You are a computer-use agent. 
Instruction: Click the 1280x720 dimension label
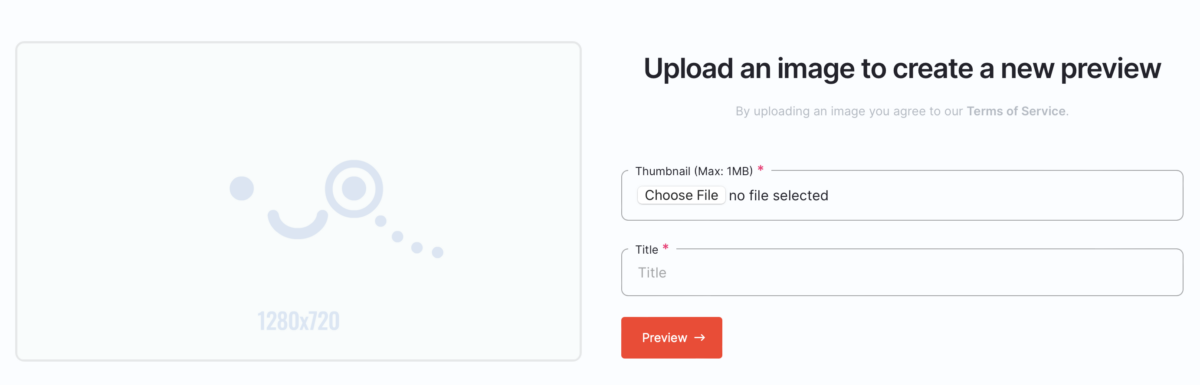298,321
